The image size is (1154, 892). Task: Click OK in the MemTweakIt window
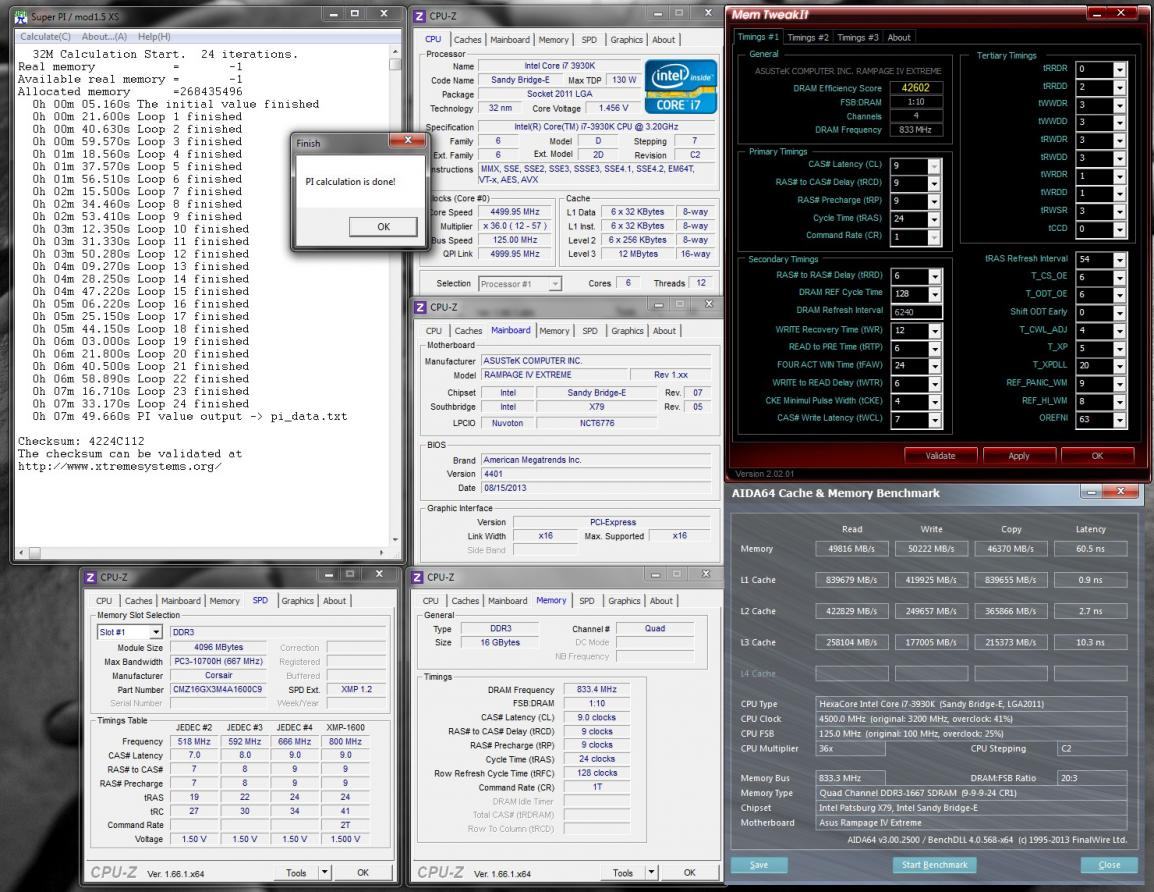pyautogui.click(x=1097, y=456)
